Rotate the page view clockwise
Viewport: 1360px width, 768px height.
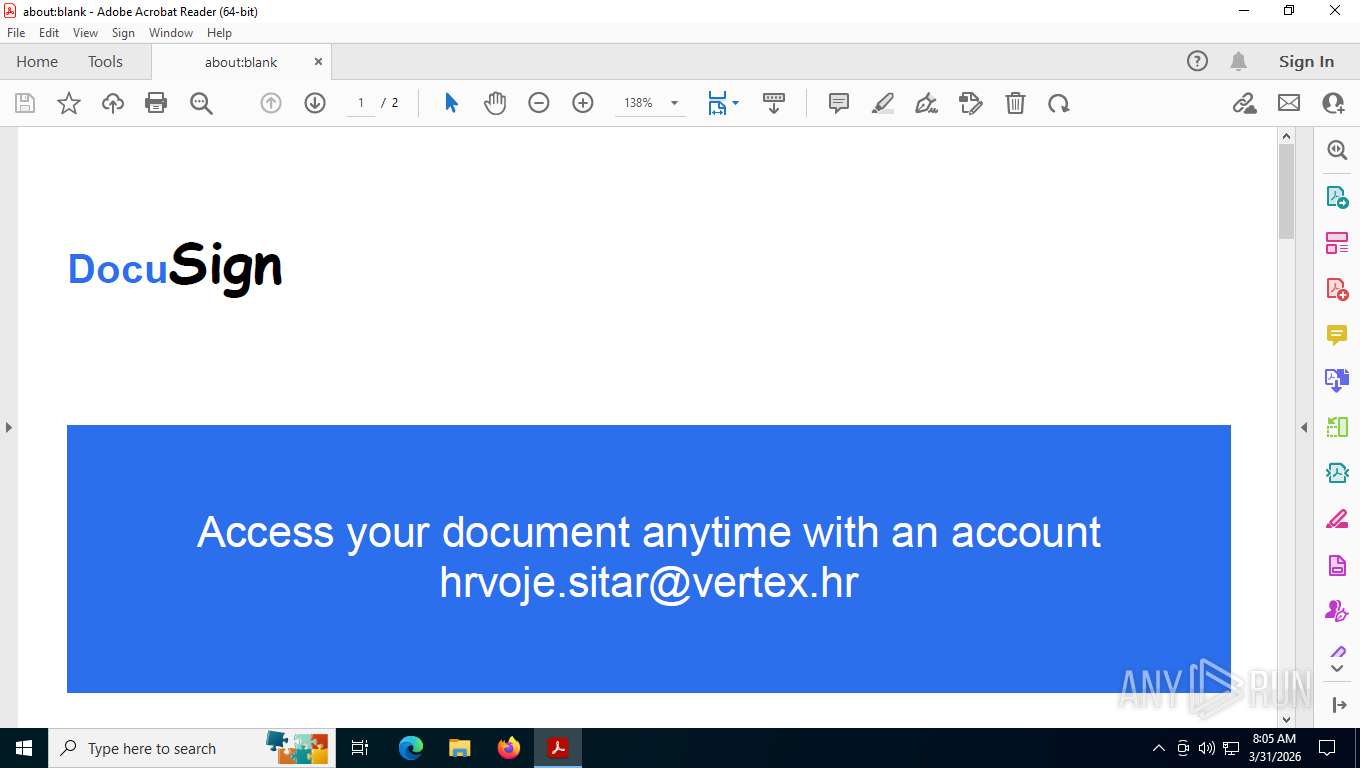point(1059,103)
